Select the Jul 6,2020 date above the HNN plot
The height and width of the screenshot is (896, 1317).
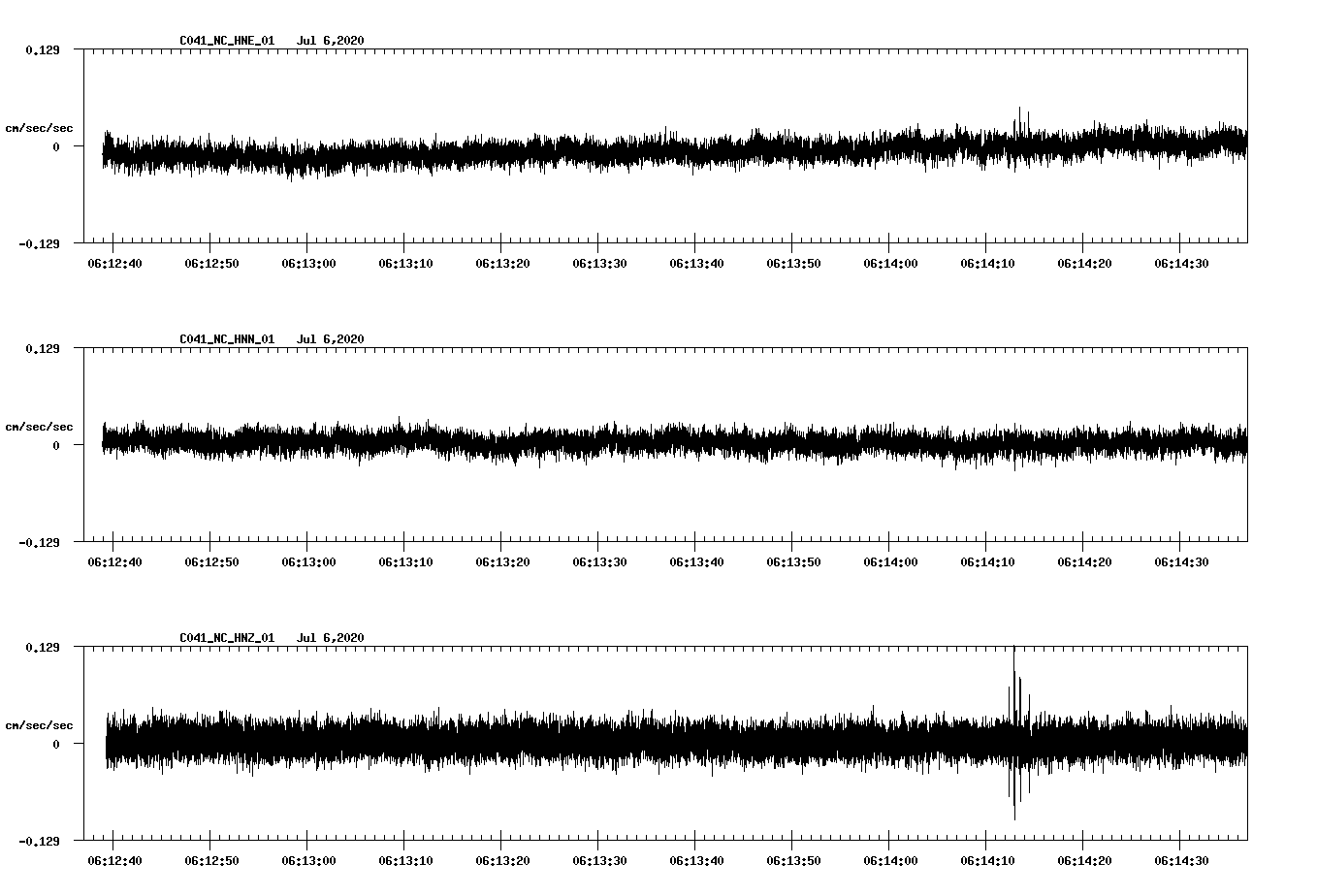tap(330, 338)
